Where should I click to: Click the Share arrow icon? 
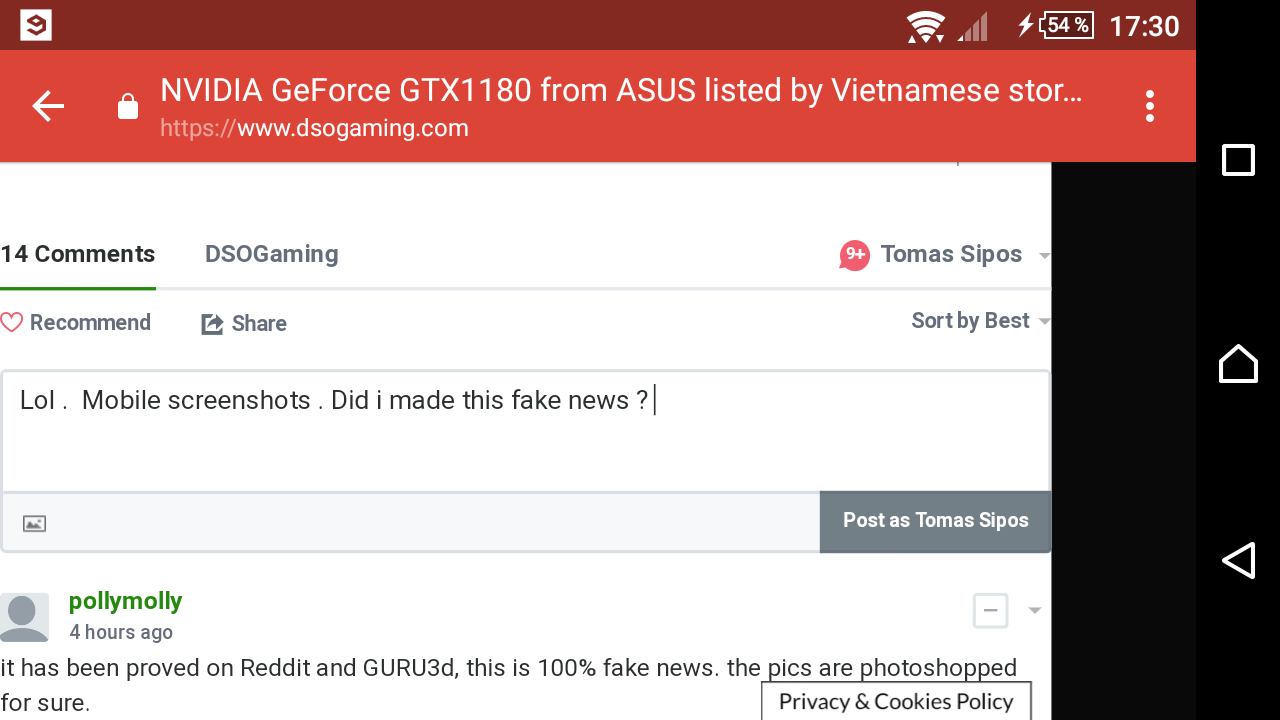(212, 324)
